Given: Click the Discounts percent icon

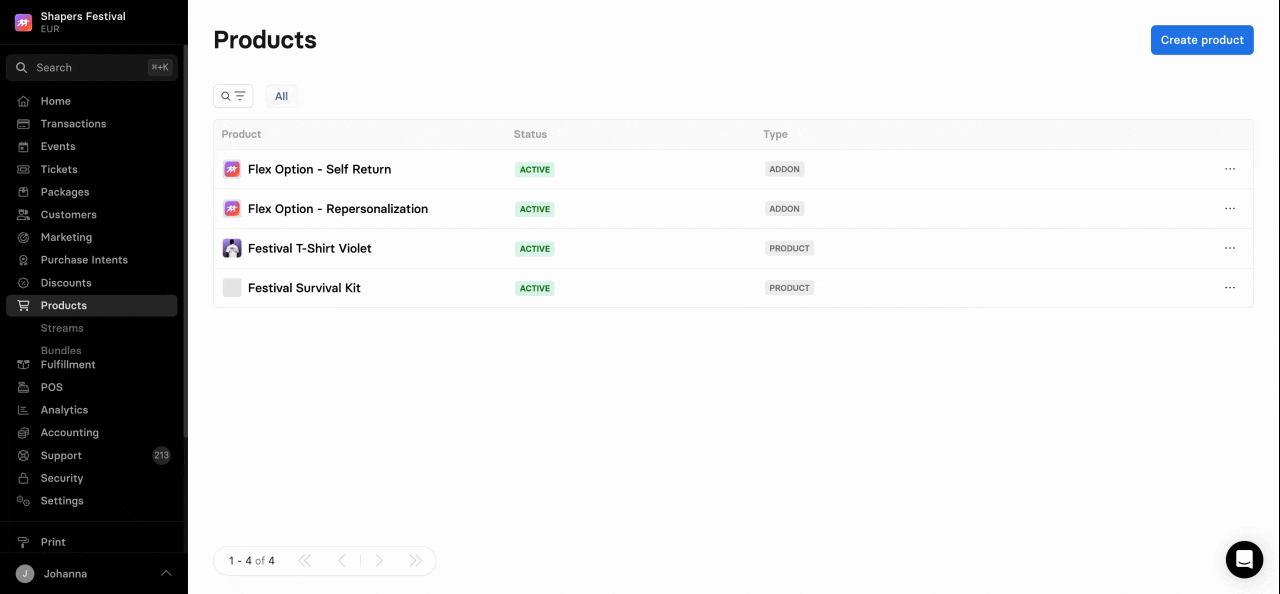Looking at the screenshot, I should click(23, 283).
